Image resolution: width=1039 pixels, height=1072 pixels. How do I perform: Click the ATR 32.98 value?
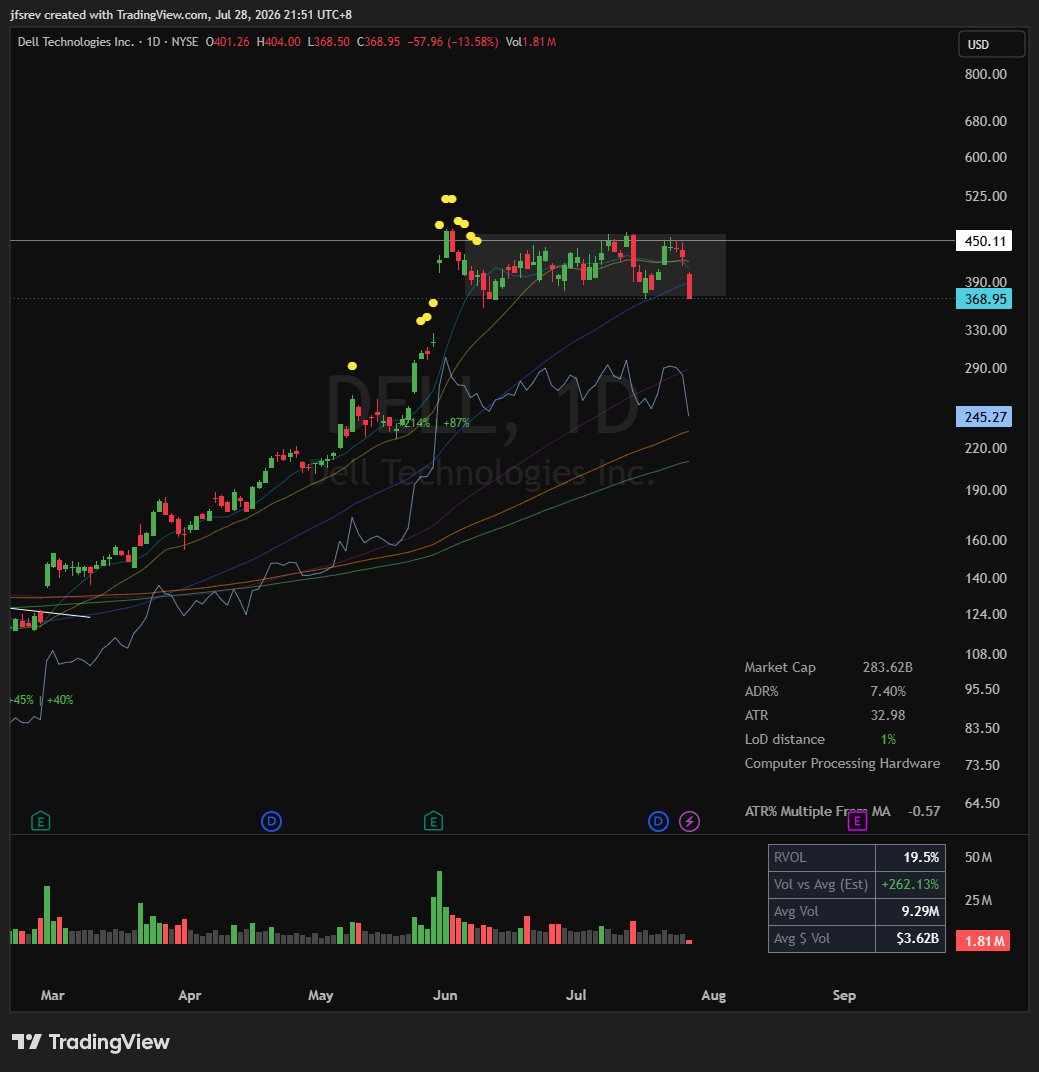(888, 715)
